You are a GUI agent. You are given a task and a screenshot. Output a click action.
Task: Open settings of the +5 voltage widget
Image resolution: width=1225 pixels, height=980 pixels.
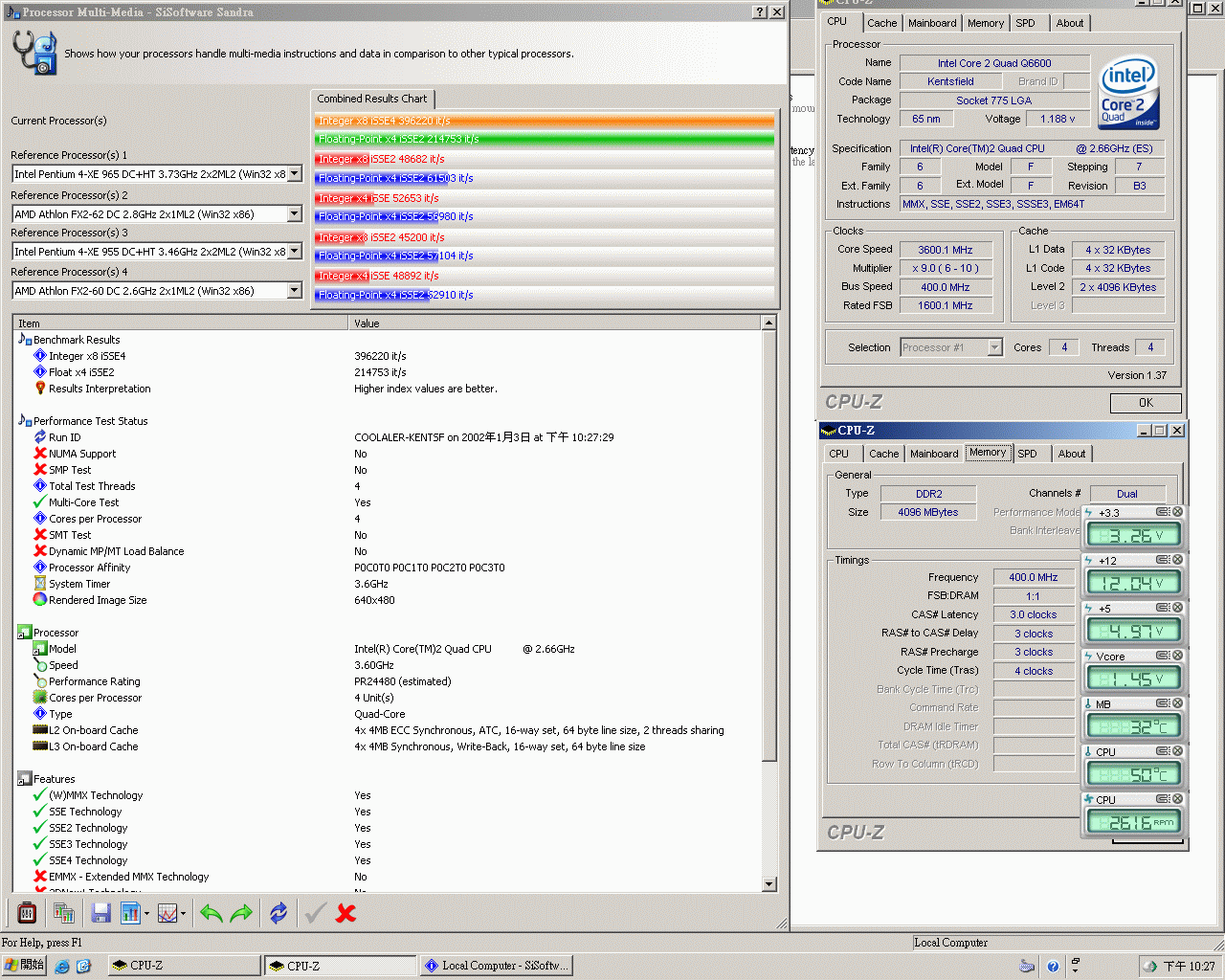point(1163,608)
